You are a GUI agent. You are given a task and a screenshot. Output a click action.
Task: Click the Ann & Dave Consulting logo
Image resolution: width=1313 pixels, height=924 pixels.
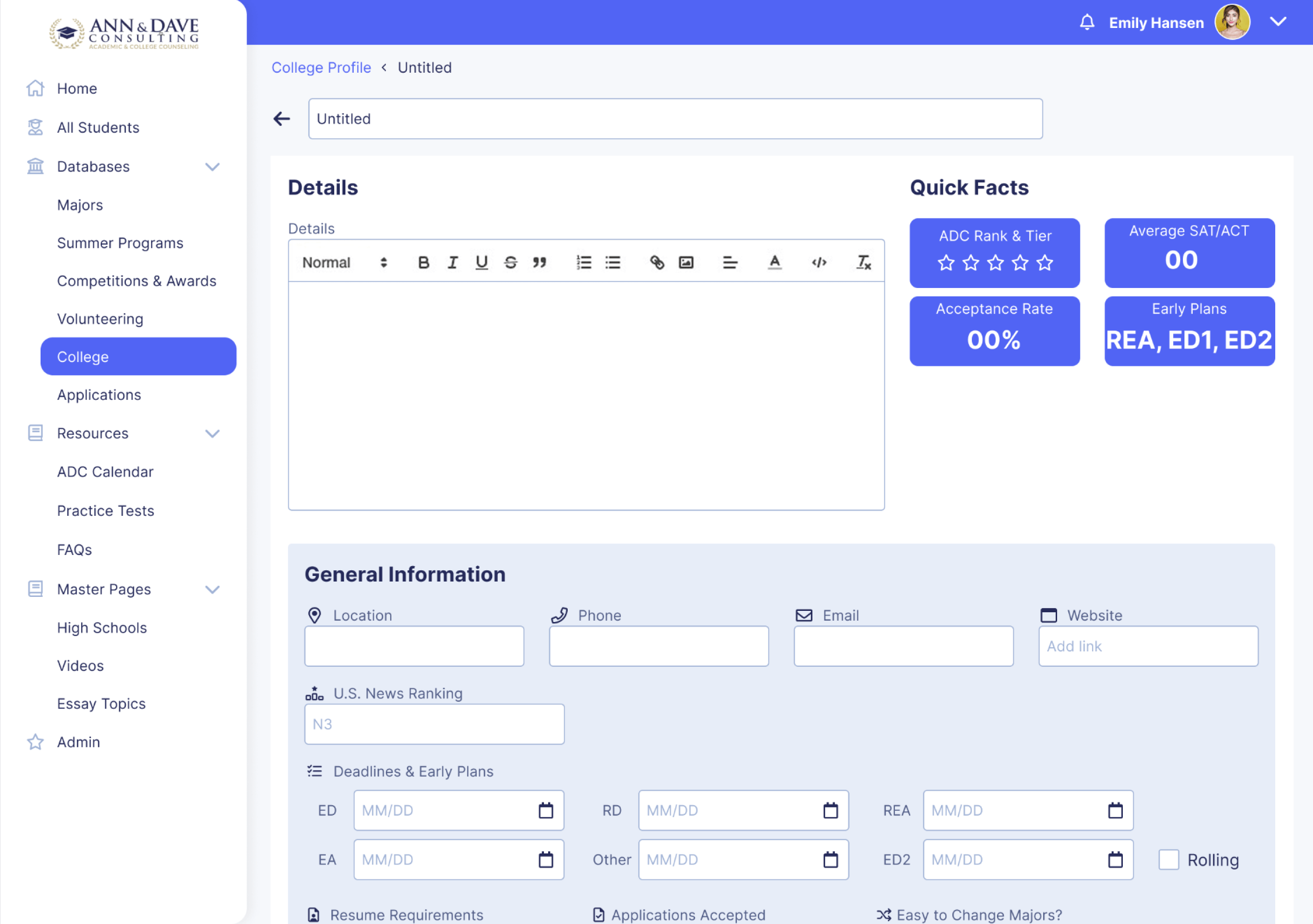point(124,33)
